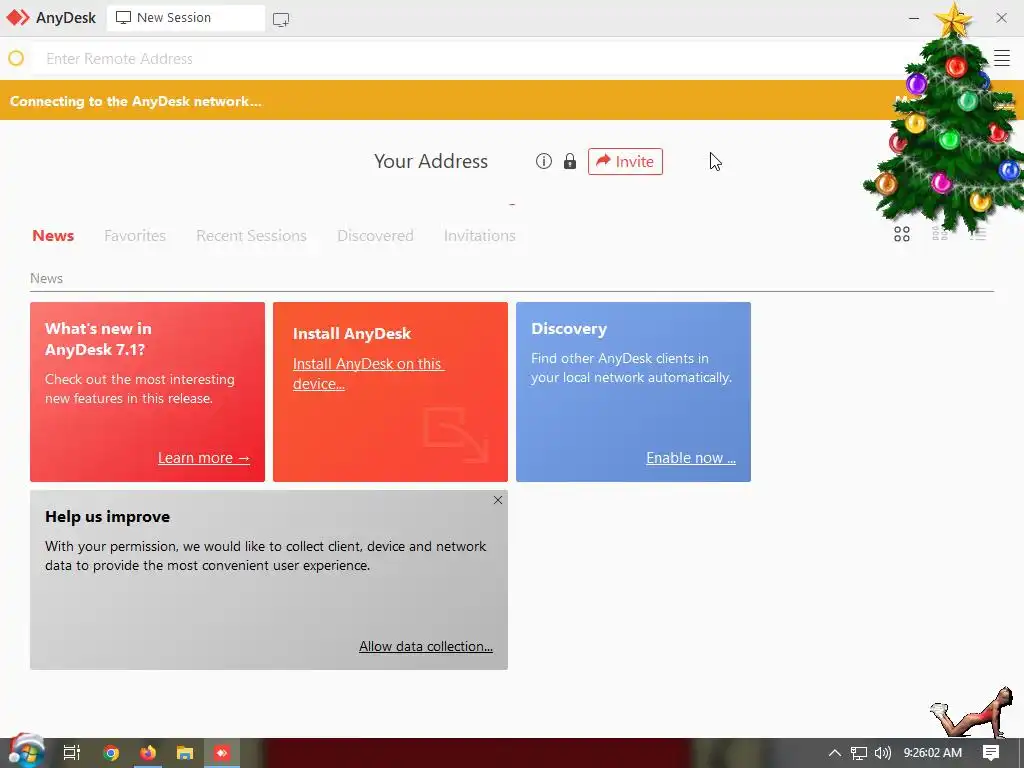The width and height of the screenshot is (1024, 768).
Task: Switch to the Discovered tab
Action: coord(375,236)
